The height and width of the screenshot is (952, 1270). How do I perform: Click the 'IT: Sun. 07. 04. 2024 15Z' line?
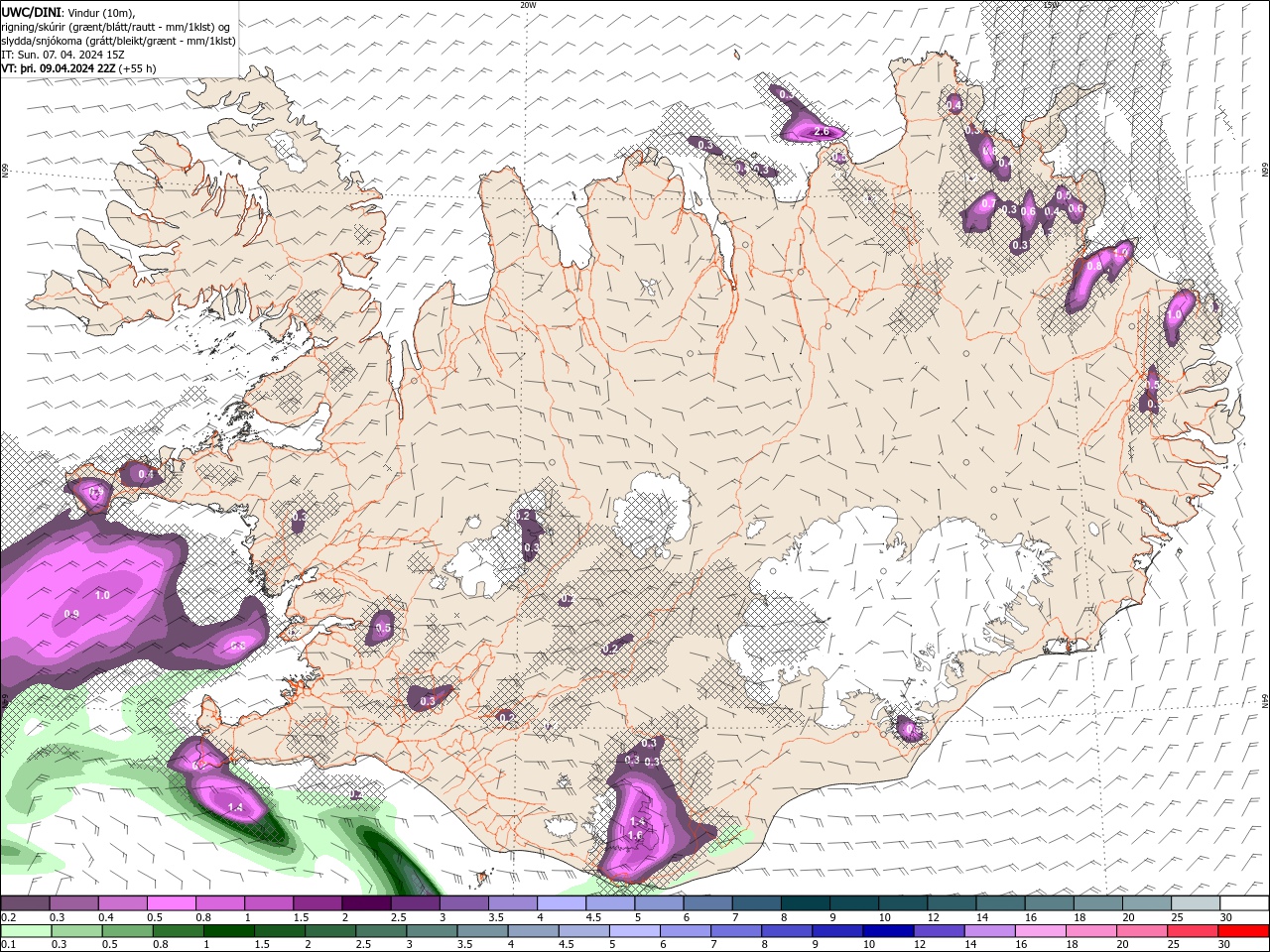coord(63,55)
